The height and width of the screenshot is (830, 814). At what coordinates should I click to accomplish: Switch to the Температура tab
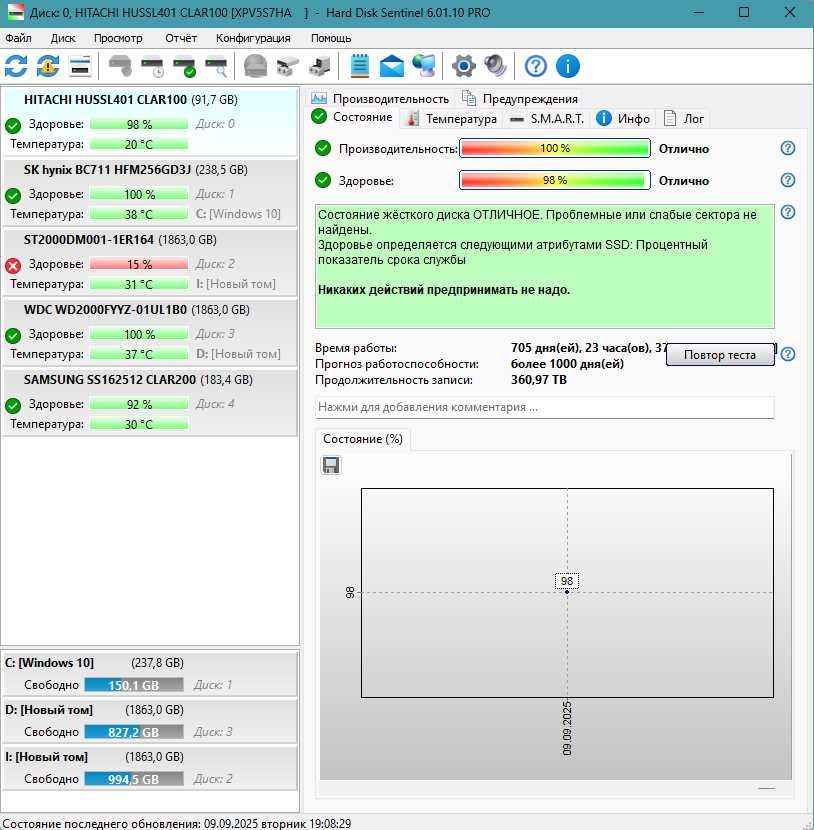(451, 119)
